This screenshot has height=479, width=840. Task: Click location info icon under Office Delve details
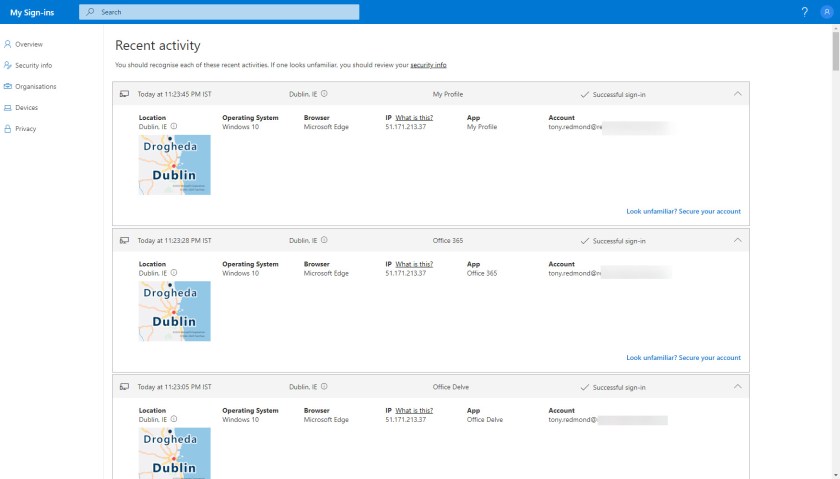click(x=174, y=419)
